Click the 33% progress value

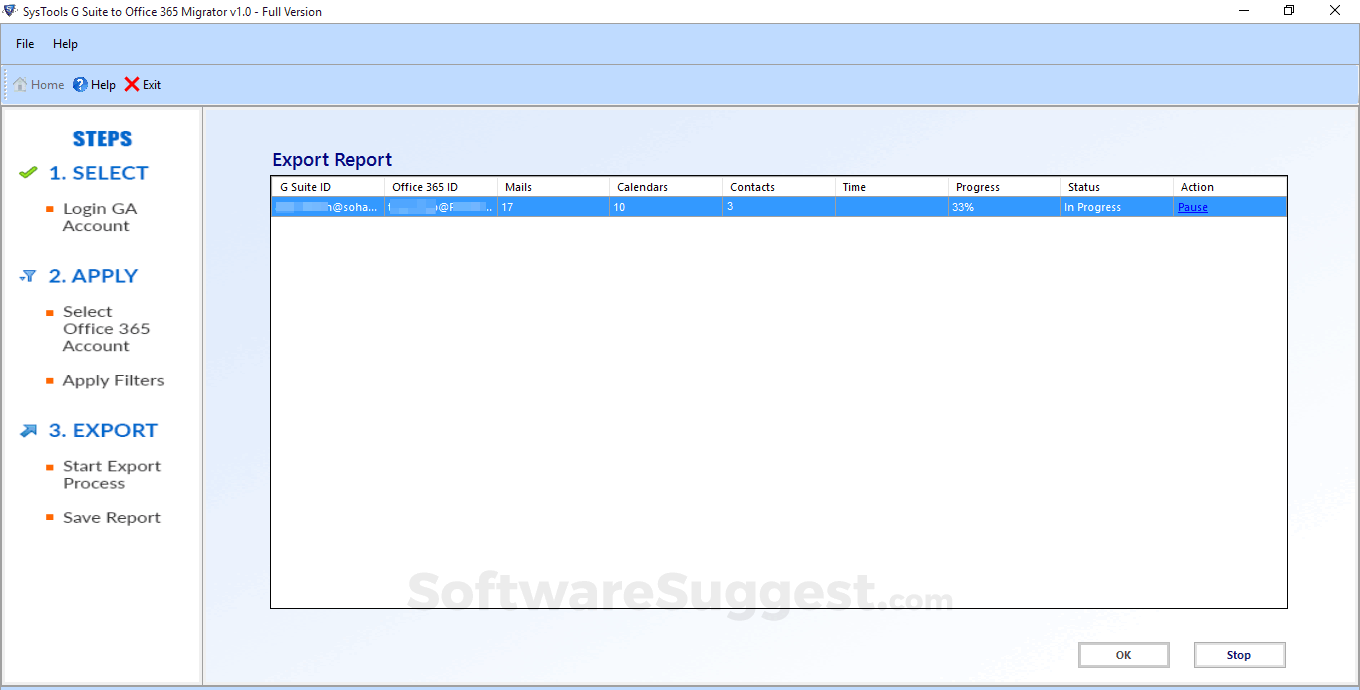coord(963,207)
